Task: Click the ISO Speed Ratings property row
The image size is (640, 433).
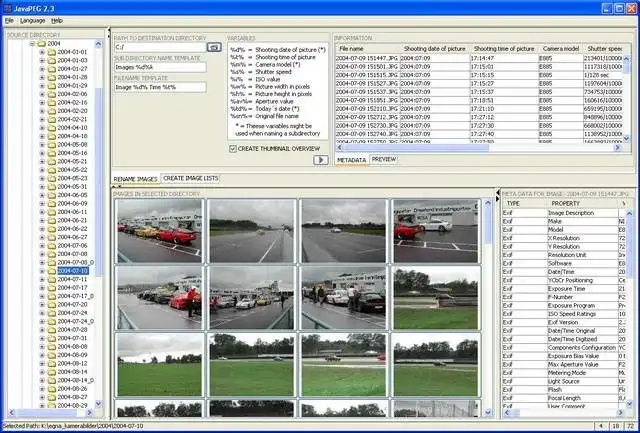Action: pos(564,314)
